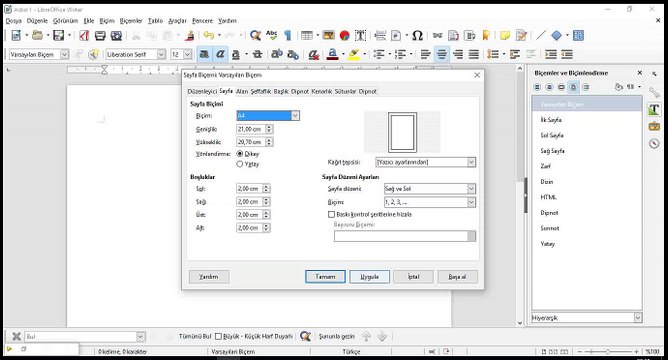Click the Insert Table grid icon
Screen dimensions: 668x360
307,36
